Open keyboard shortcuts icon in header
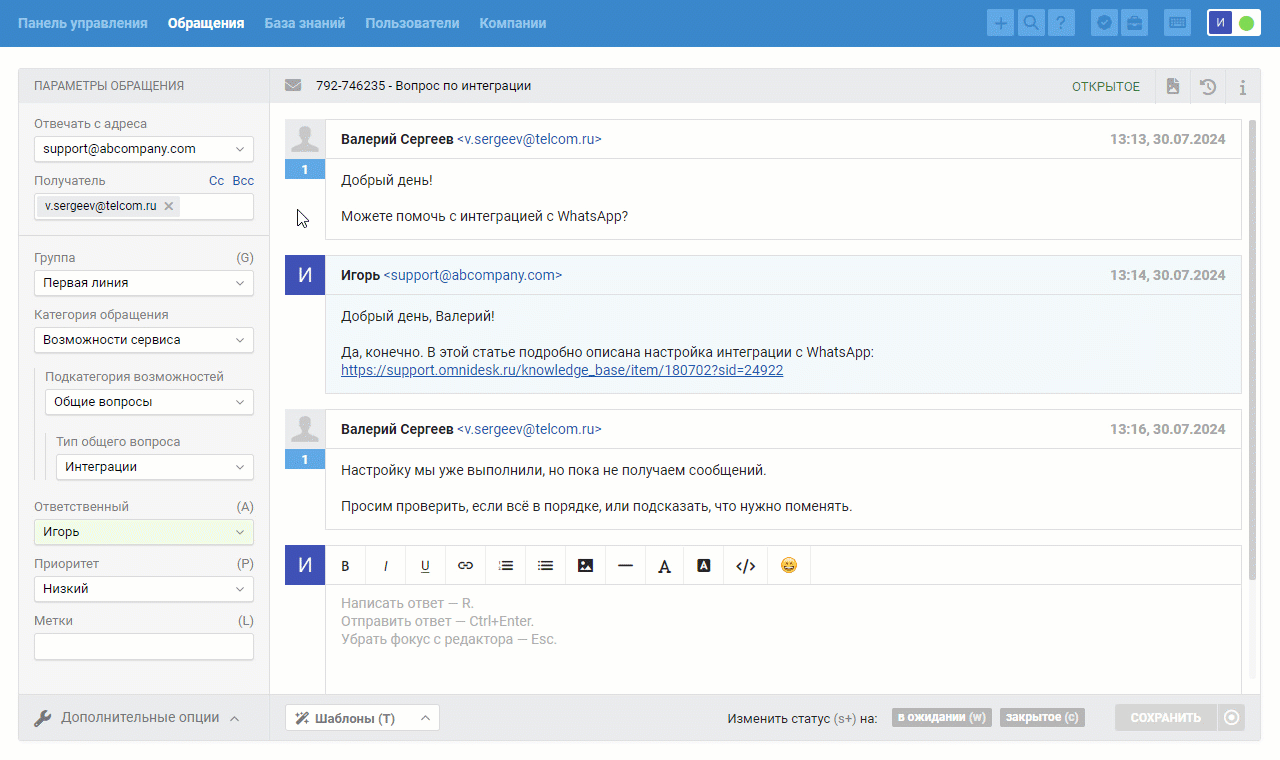The width and height of the screenshot is (1280, 760). [1178, 23]
